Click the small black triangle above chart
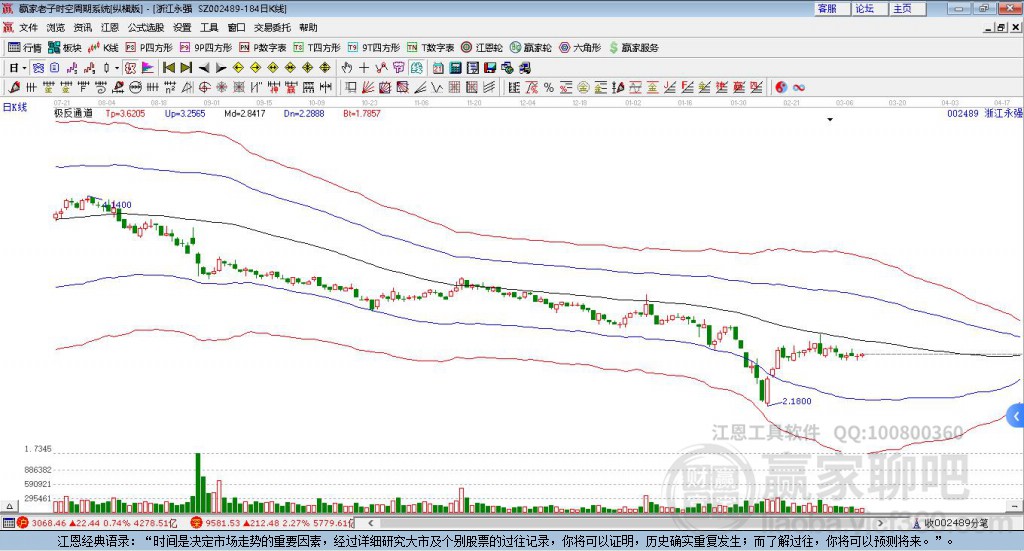Image resolution: width=1024 pixels, height=551 pixels. click(x=830, y=119)
